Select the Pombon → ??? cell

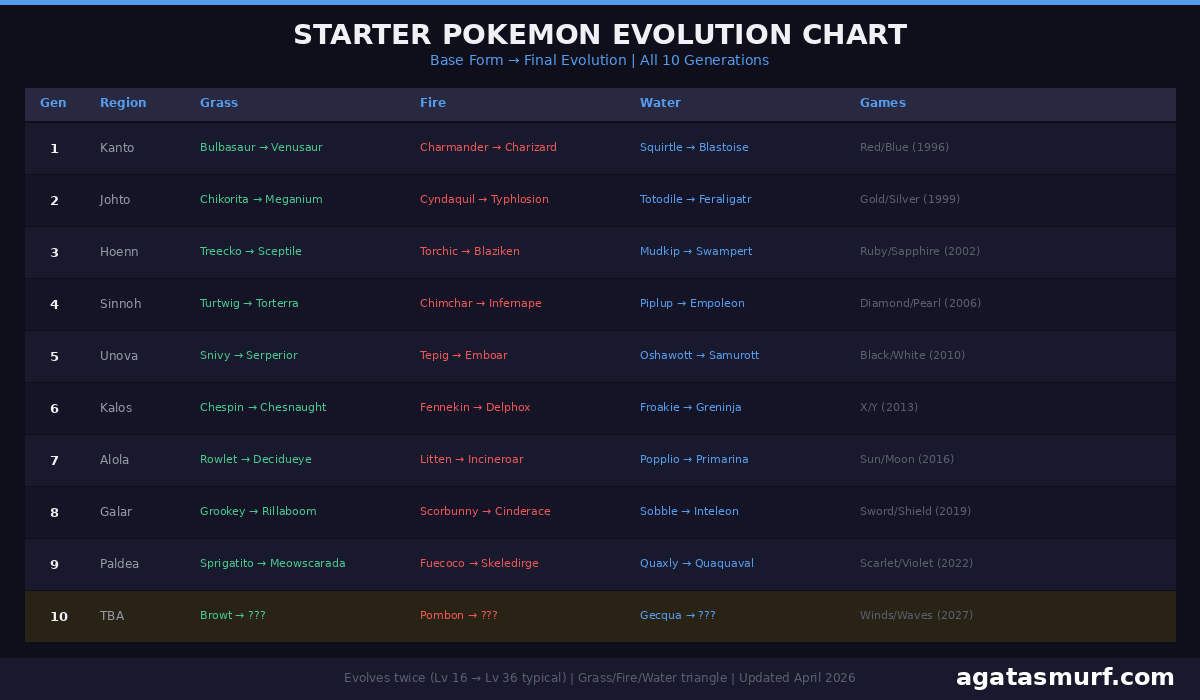point(459,616)
